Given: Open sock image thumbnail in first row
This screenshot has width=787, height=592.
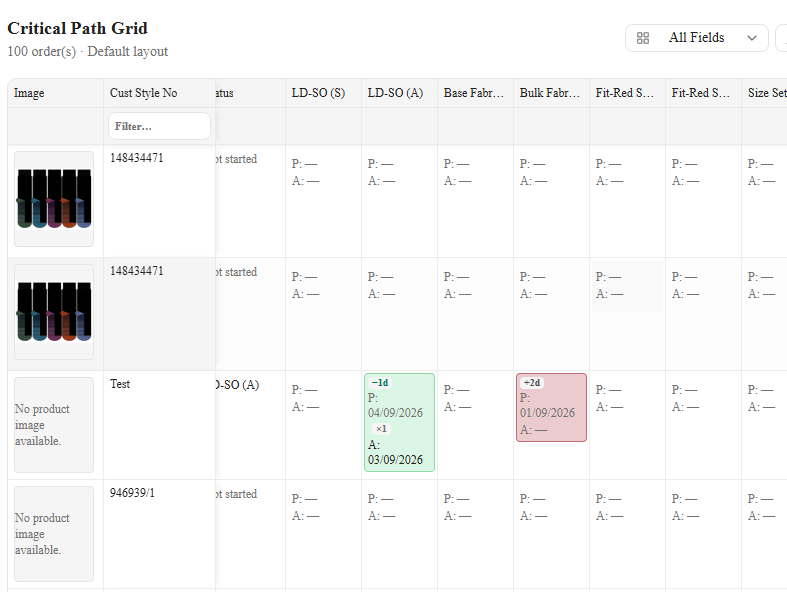Looking at the screenshot, I should click(x=54, y=199).
